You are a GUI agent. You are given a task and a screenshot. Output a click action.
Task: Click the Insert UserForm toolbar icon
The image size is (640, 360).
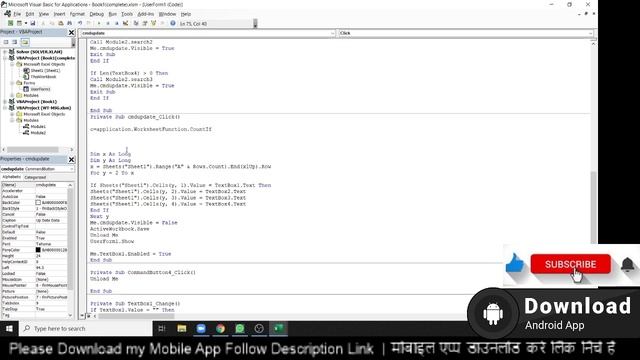coord(19,23)
